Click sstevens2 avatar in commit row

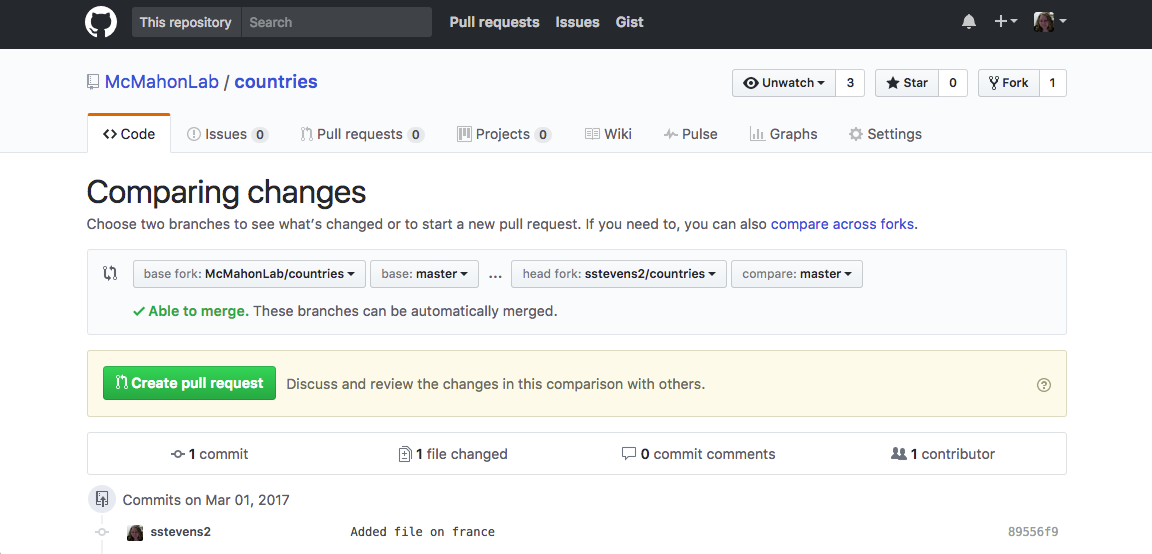(135, 532)
